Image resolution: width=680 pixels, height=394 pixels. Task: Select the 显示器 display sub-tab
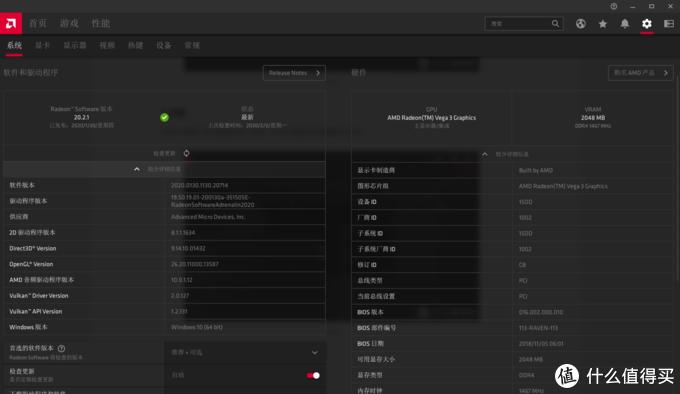(75, 45)
